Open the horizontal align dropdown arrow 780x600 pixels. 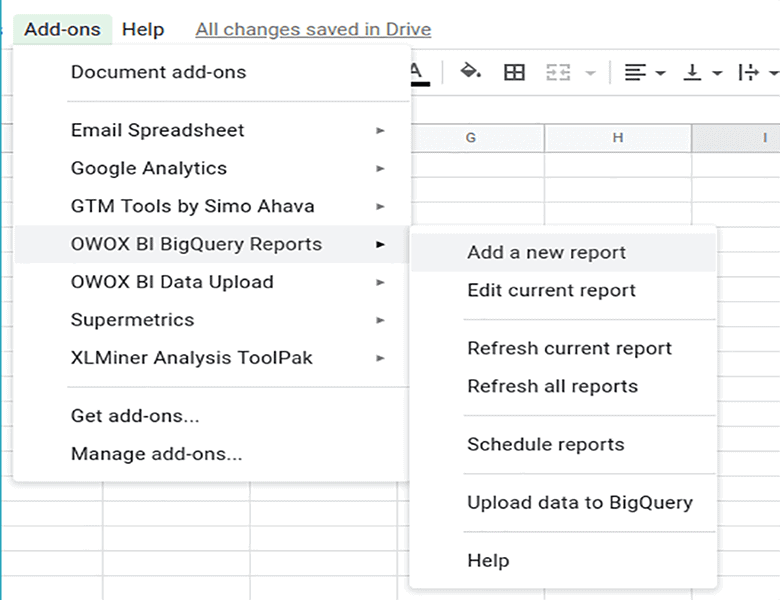point(661,73)
